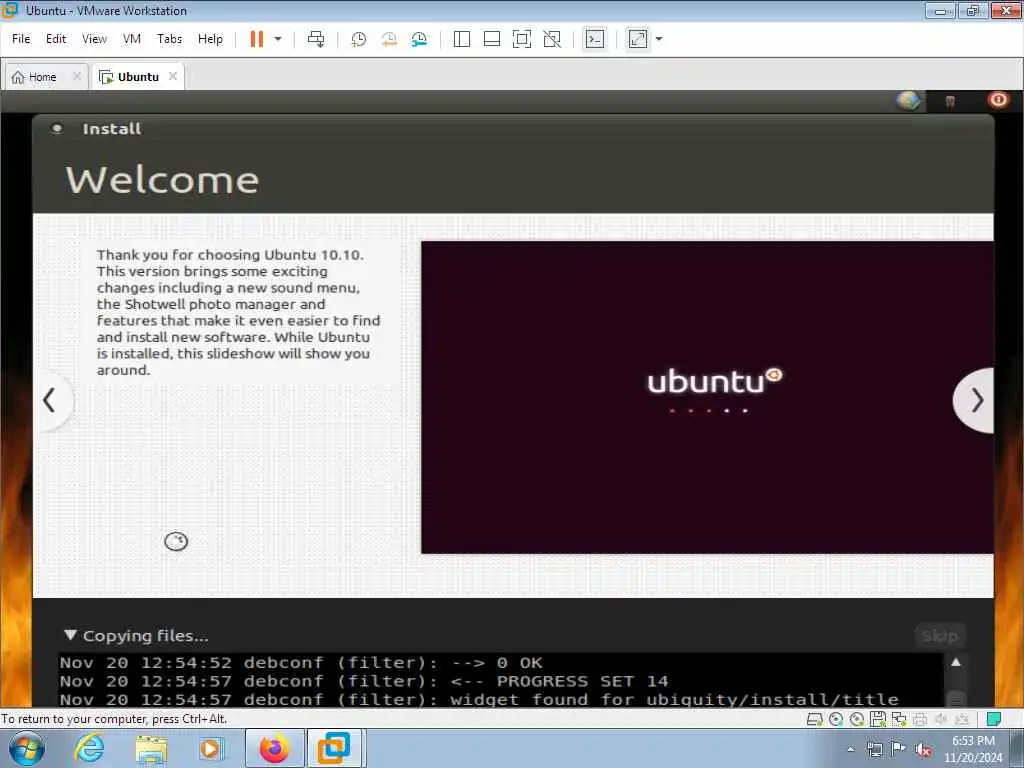This screenshot has width=1024, height=768.
Task: Open the Help menu
Action: tap(210, 39)
